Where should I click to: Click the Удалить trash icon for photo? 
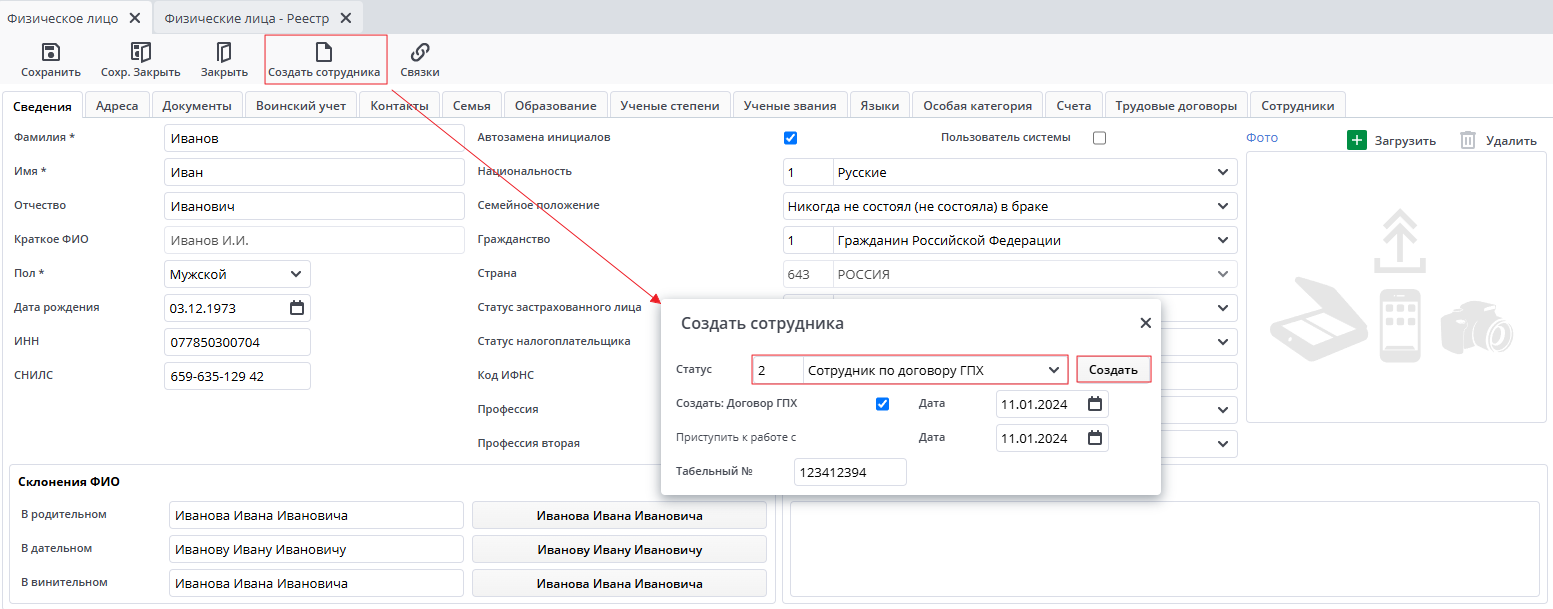1467,140
